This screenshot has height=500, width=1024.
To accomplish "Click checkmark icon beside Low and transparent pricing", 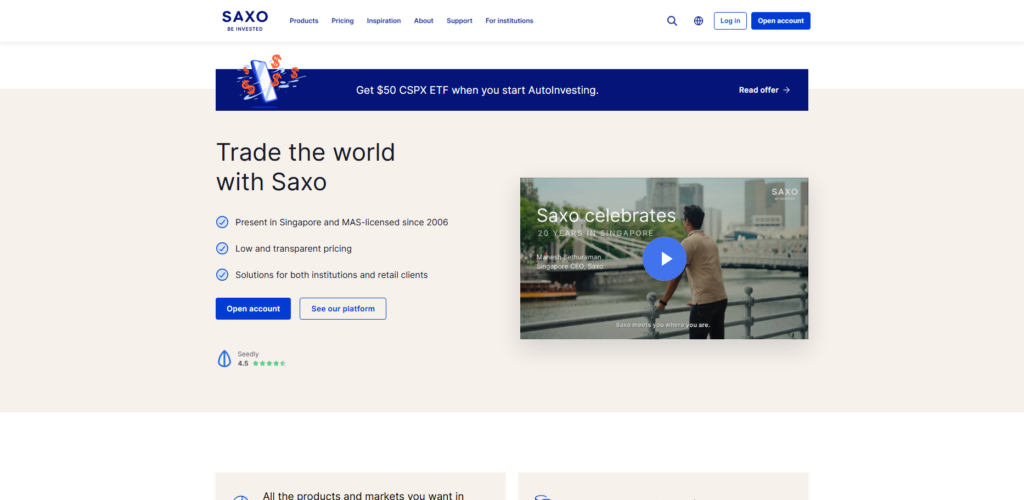I will pos(222,249).
